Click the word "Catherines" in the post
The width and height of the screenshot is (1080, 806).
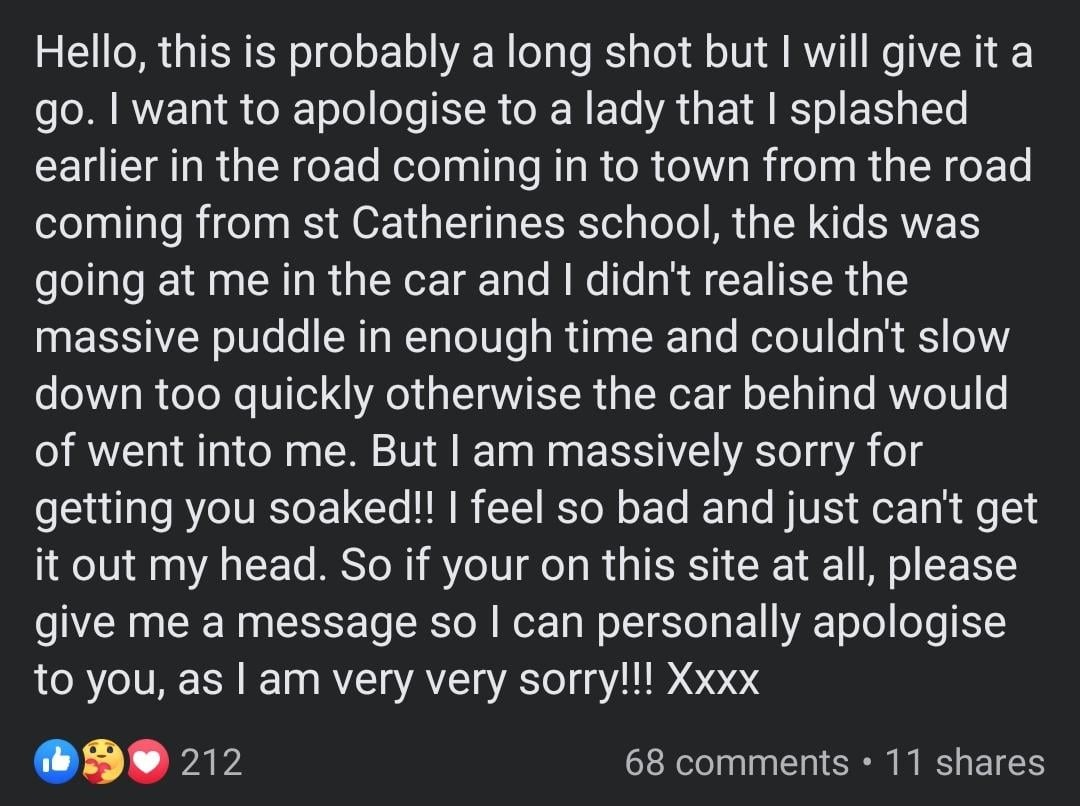[458, 224]
